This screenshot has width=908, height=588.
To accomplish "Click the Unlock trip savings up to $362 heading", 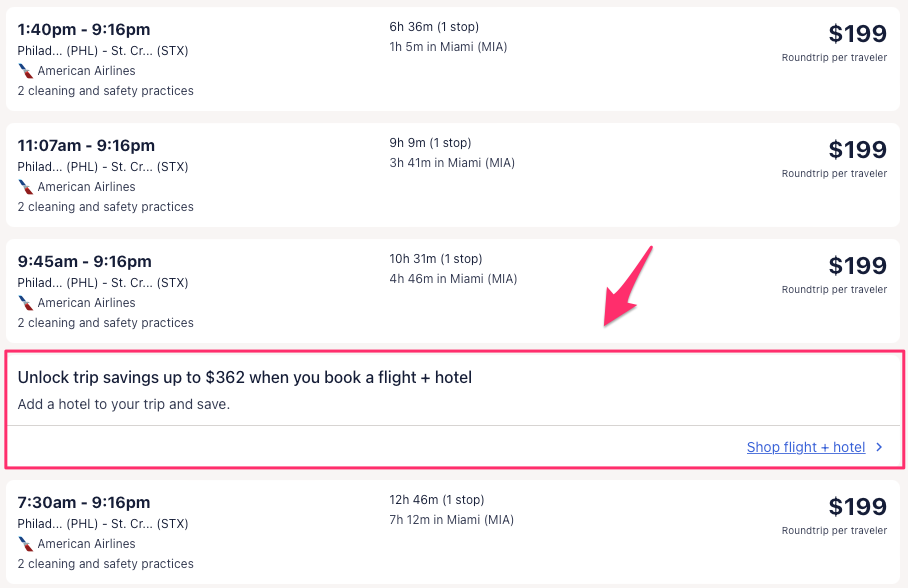I will (244, 377).
